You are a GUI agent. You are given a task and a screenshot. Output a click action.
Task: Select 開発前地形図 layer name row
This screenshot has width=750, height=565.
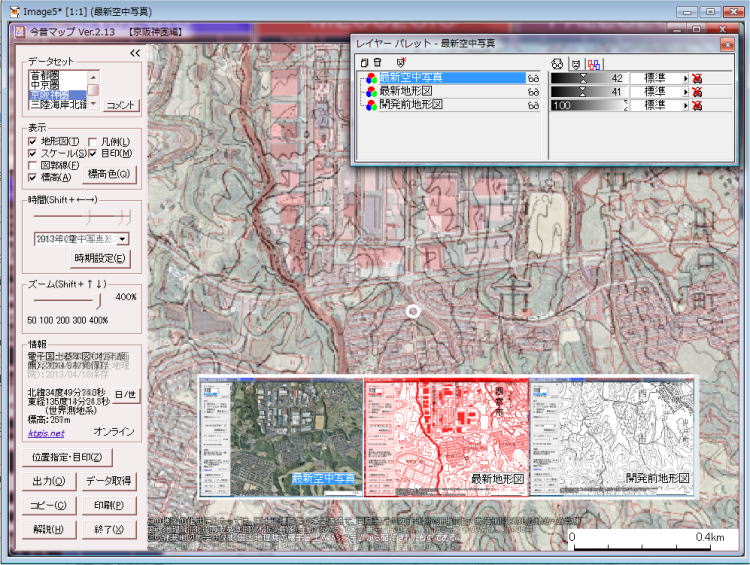coord(452,105)
